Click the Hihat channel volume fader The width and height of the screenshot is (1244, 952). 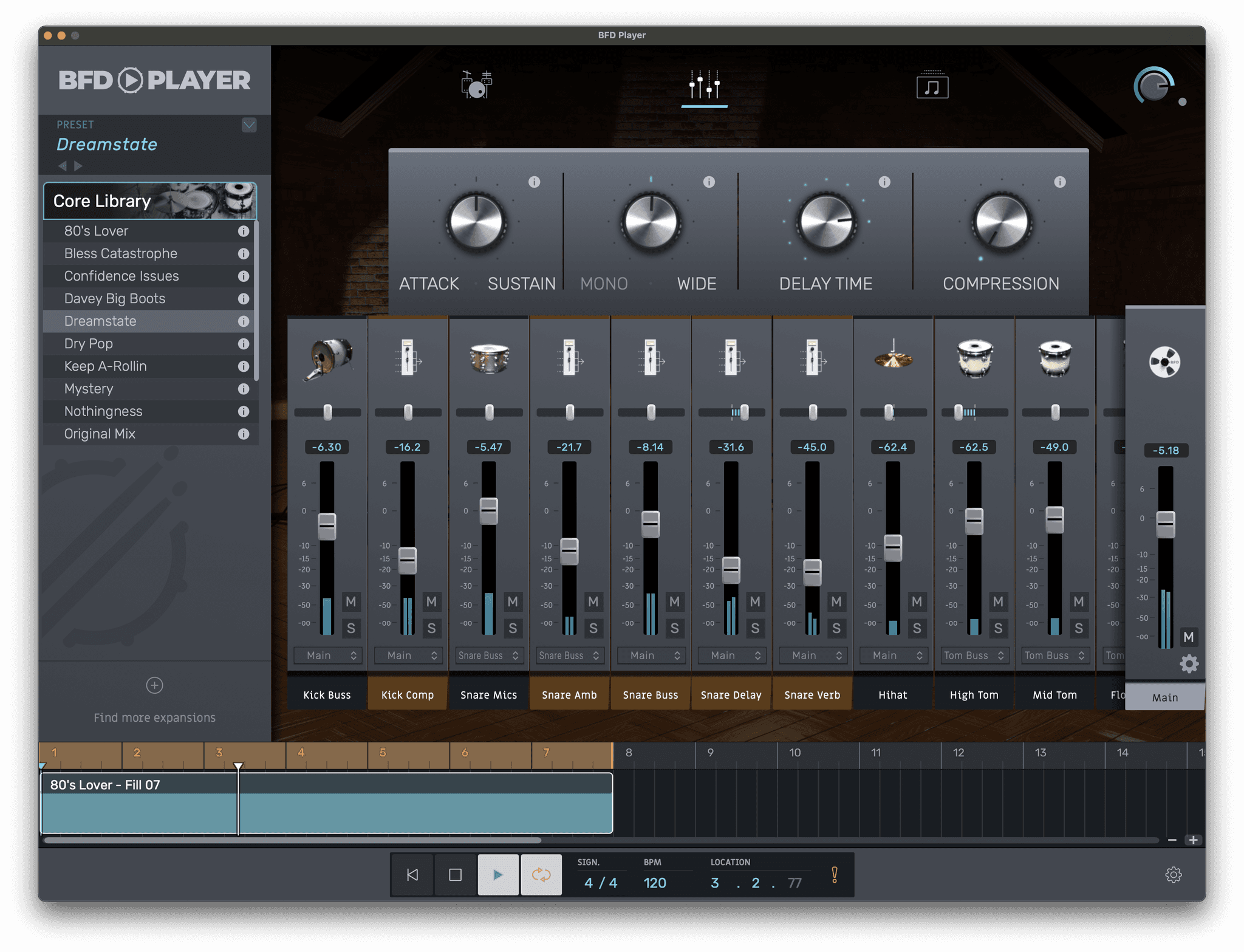tap(892, 547)
